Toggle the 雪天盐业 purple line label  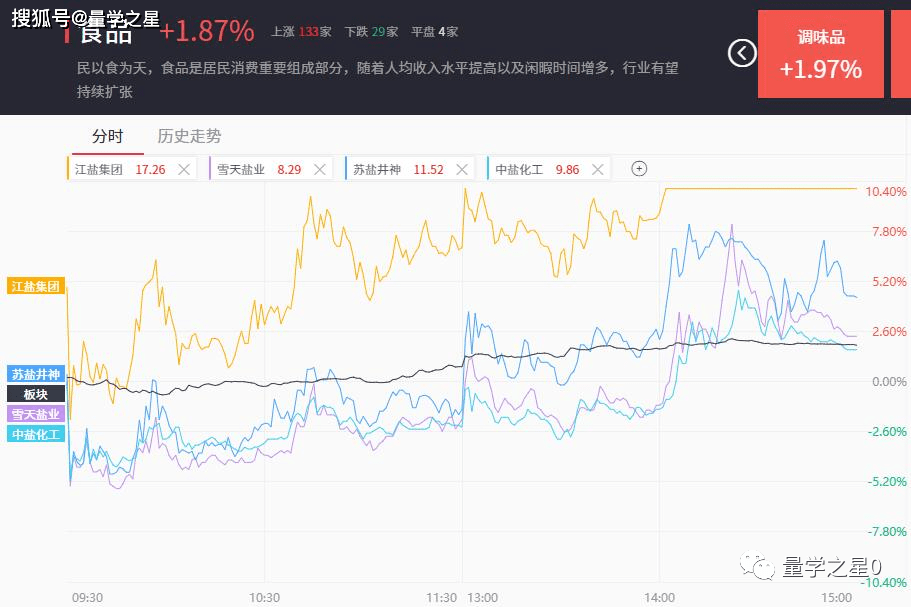click(36, 414)
